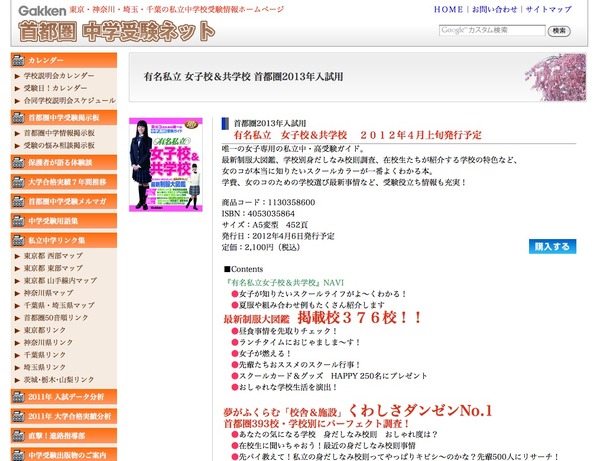Image resolution: width=600 pixels, height=461 pixels.
Task: Open 保護者が語る体験談 sidebar section
Action: [x=64, y=162]
